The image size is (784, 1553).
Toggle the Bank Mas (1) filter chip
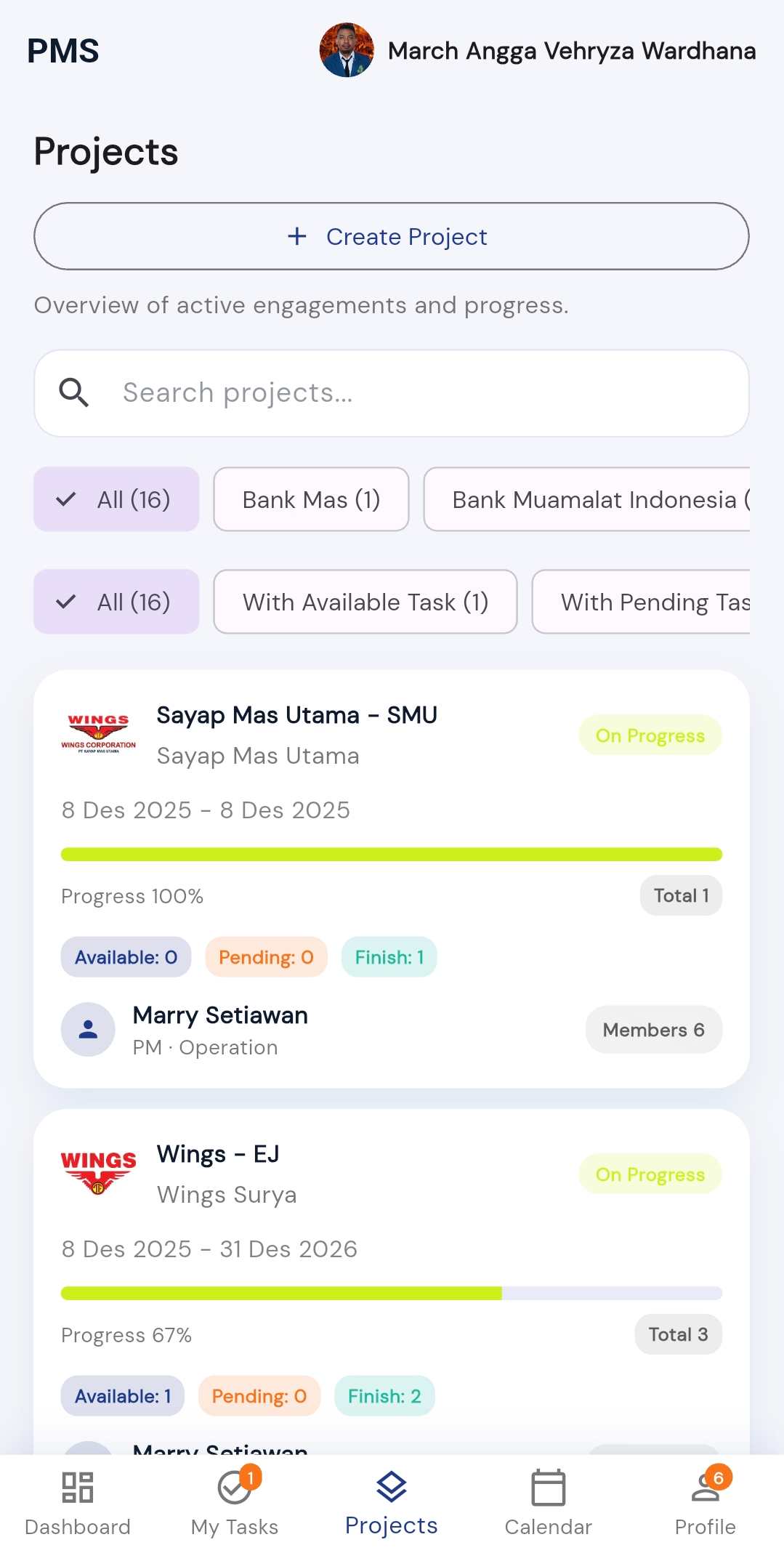click(x=311, y=499)
